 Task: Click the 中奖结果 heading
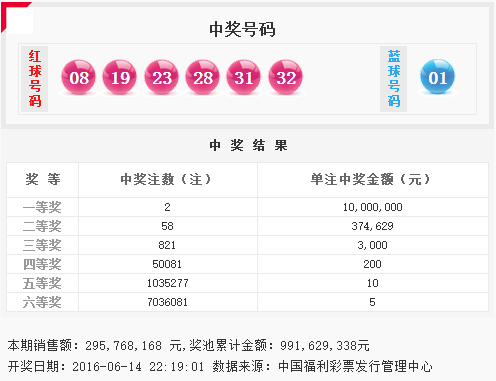coord(248,145)
